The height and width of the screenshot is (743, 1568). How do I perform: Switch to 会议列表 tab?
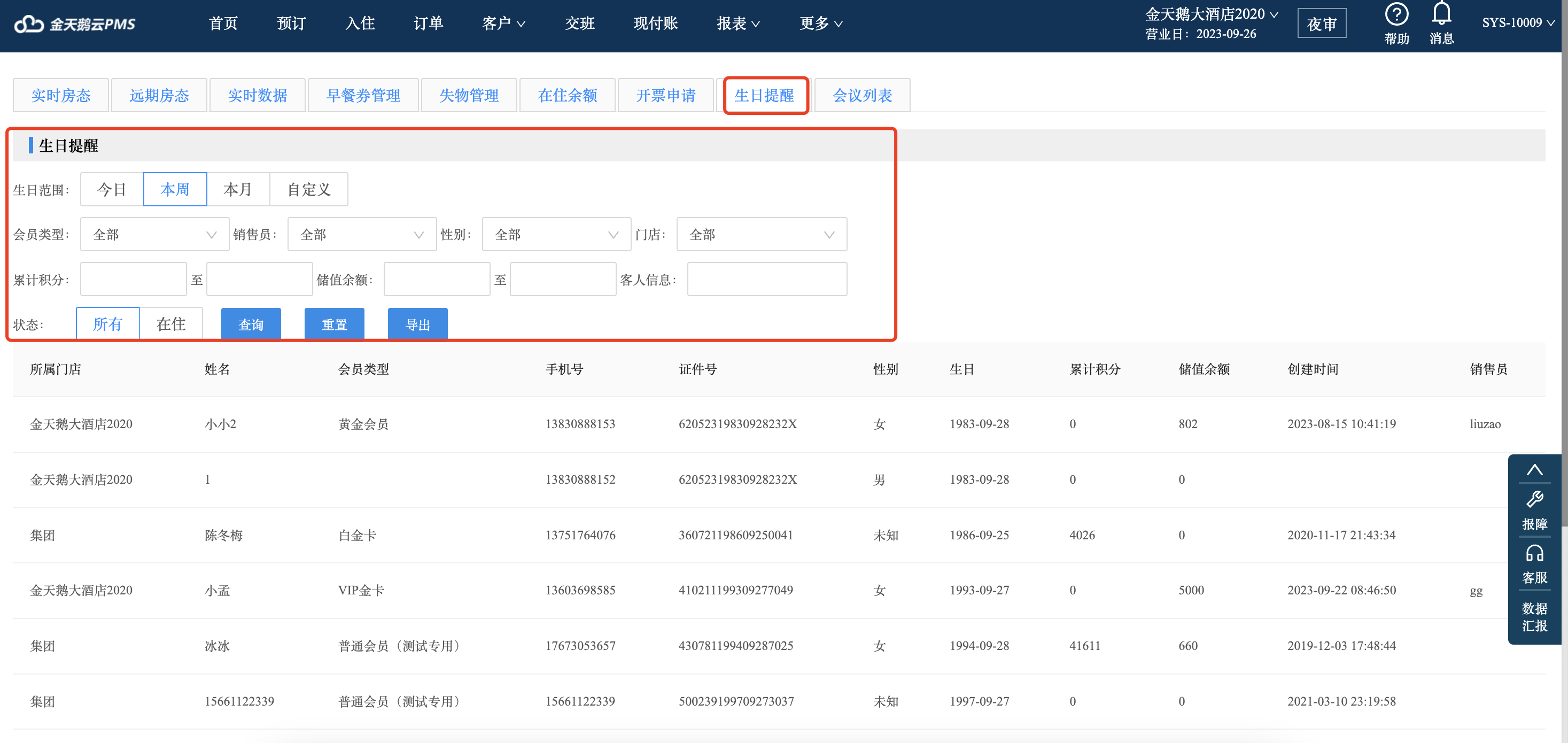(x=863, y=95)
